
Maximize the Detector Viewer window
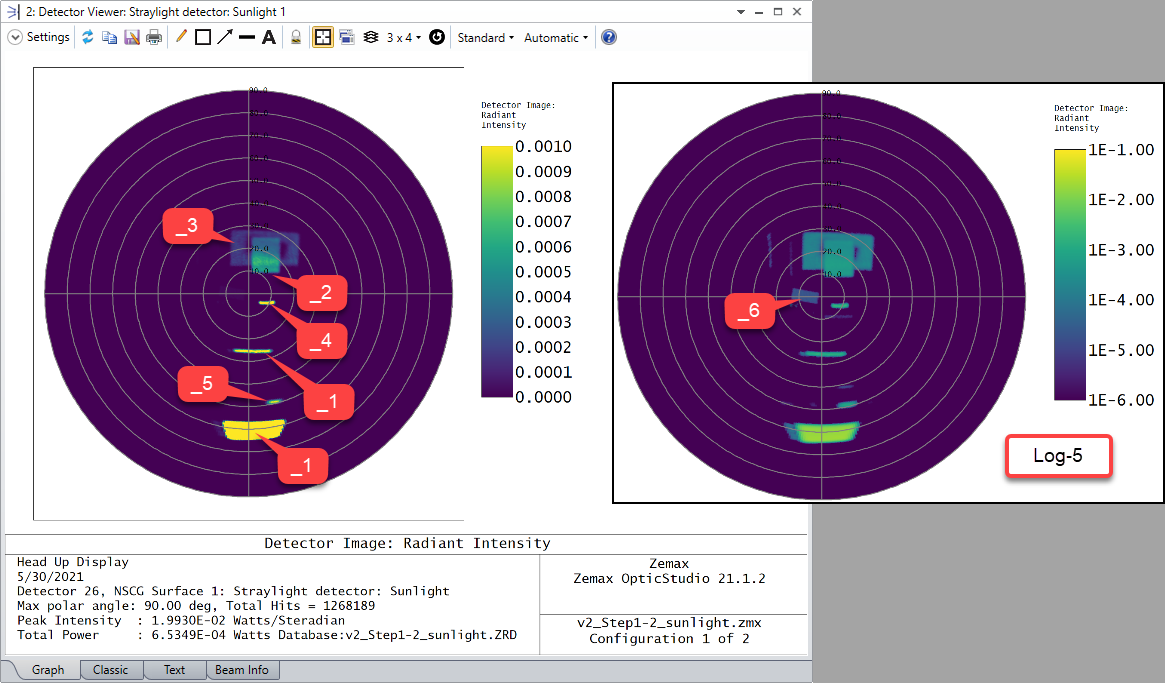[778, 12]
